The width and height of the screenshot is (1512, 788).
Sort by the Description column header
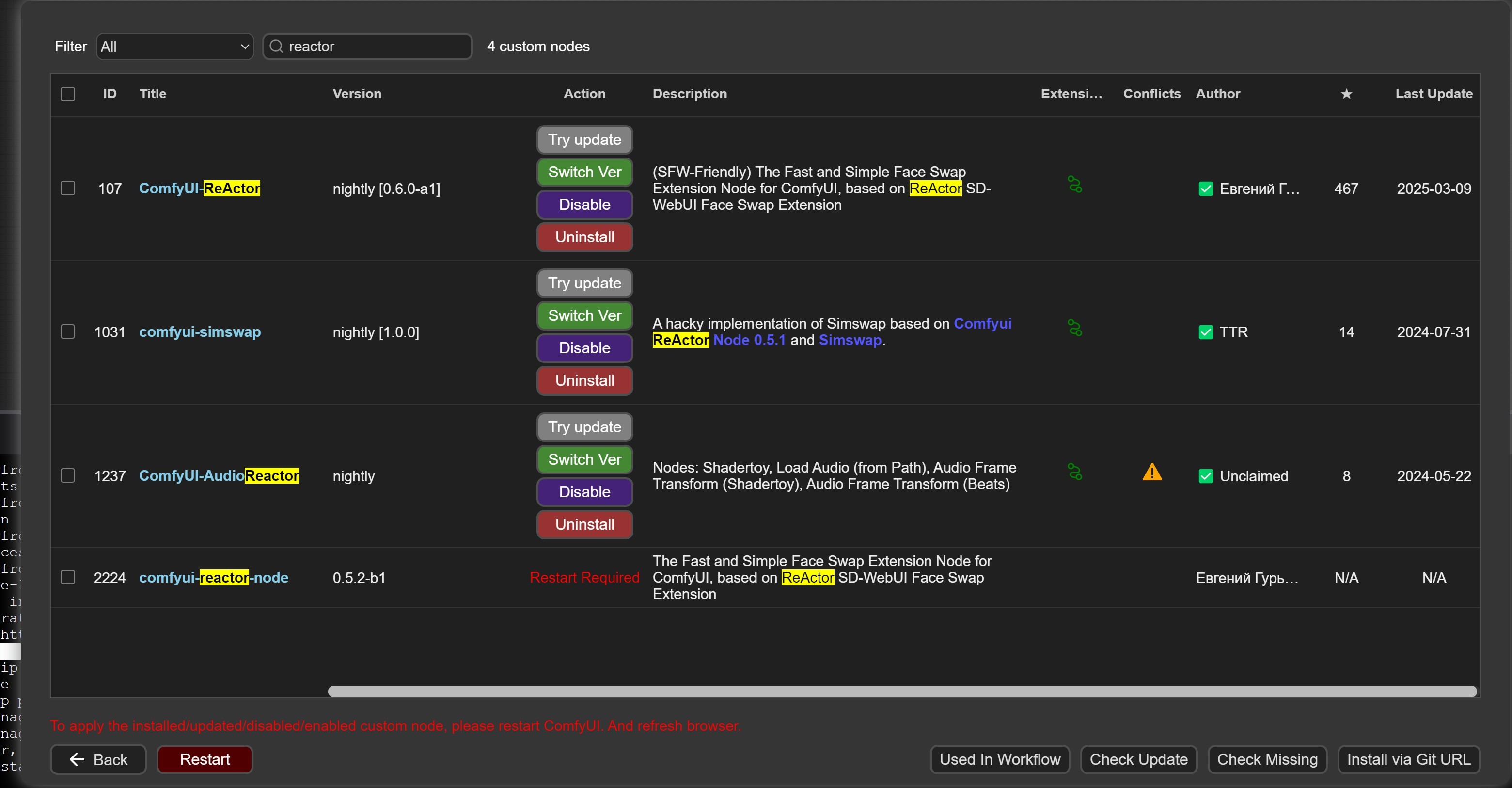tap(690, 94)
